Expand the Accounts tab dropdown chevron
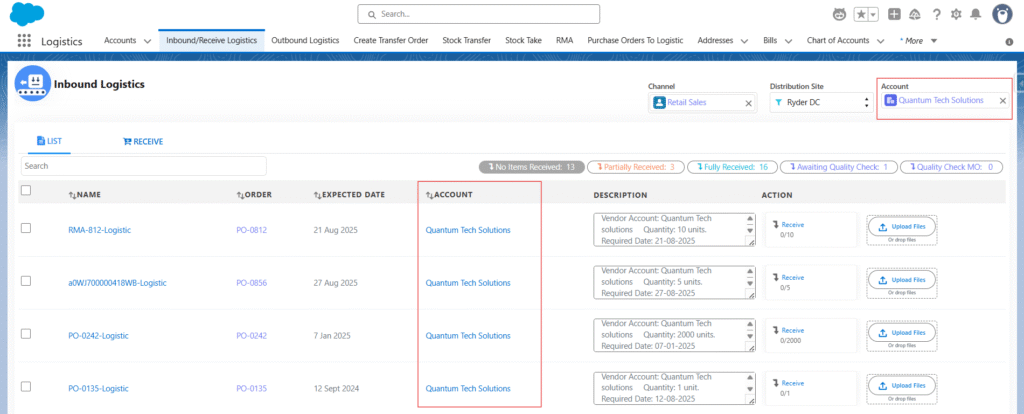 coord(148,41)
